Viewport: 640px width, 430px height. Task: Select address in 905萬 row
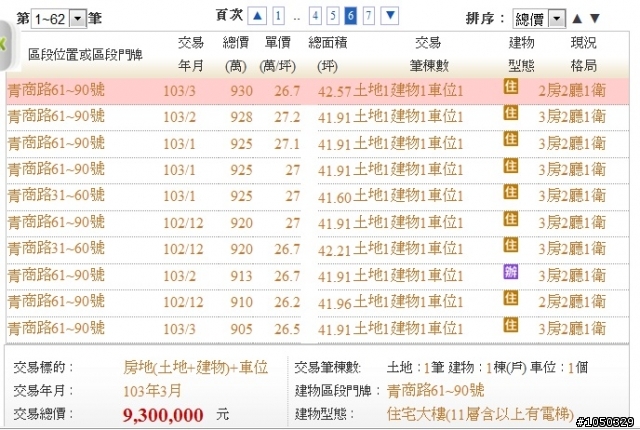click(x=56, y=328)
